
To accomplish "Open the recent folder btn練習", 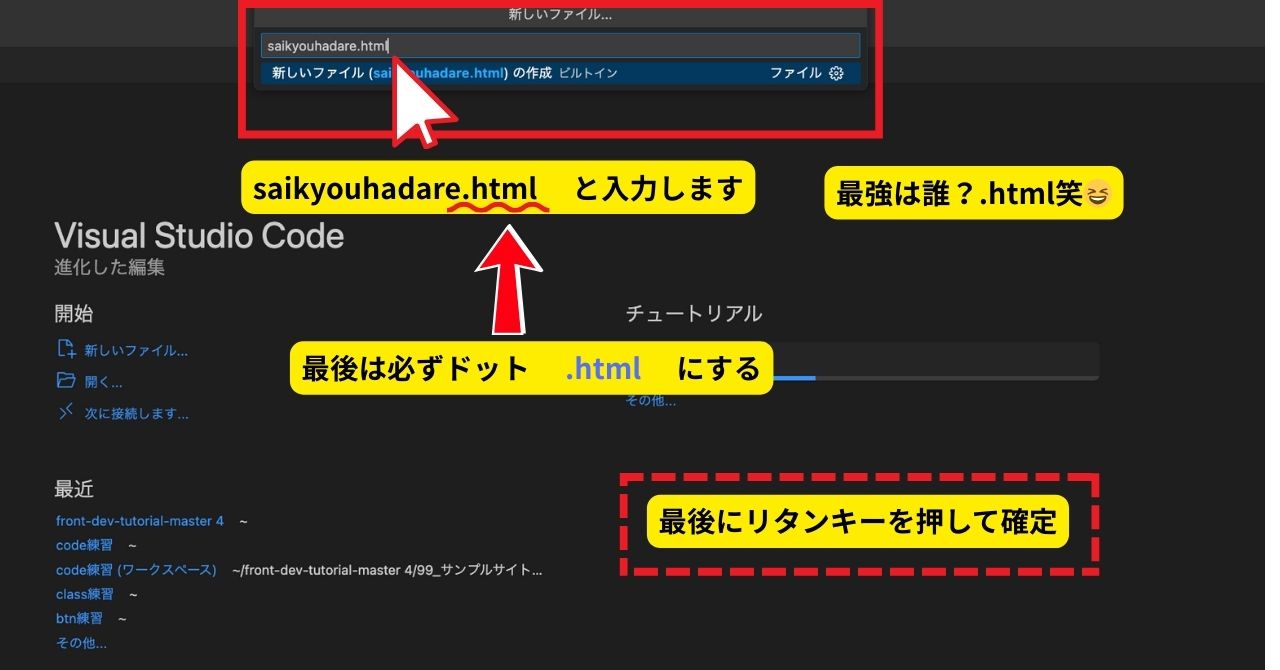I will click(x=79, y=619).
